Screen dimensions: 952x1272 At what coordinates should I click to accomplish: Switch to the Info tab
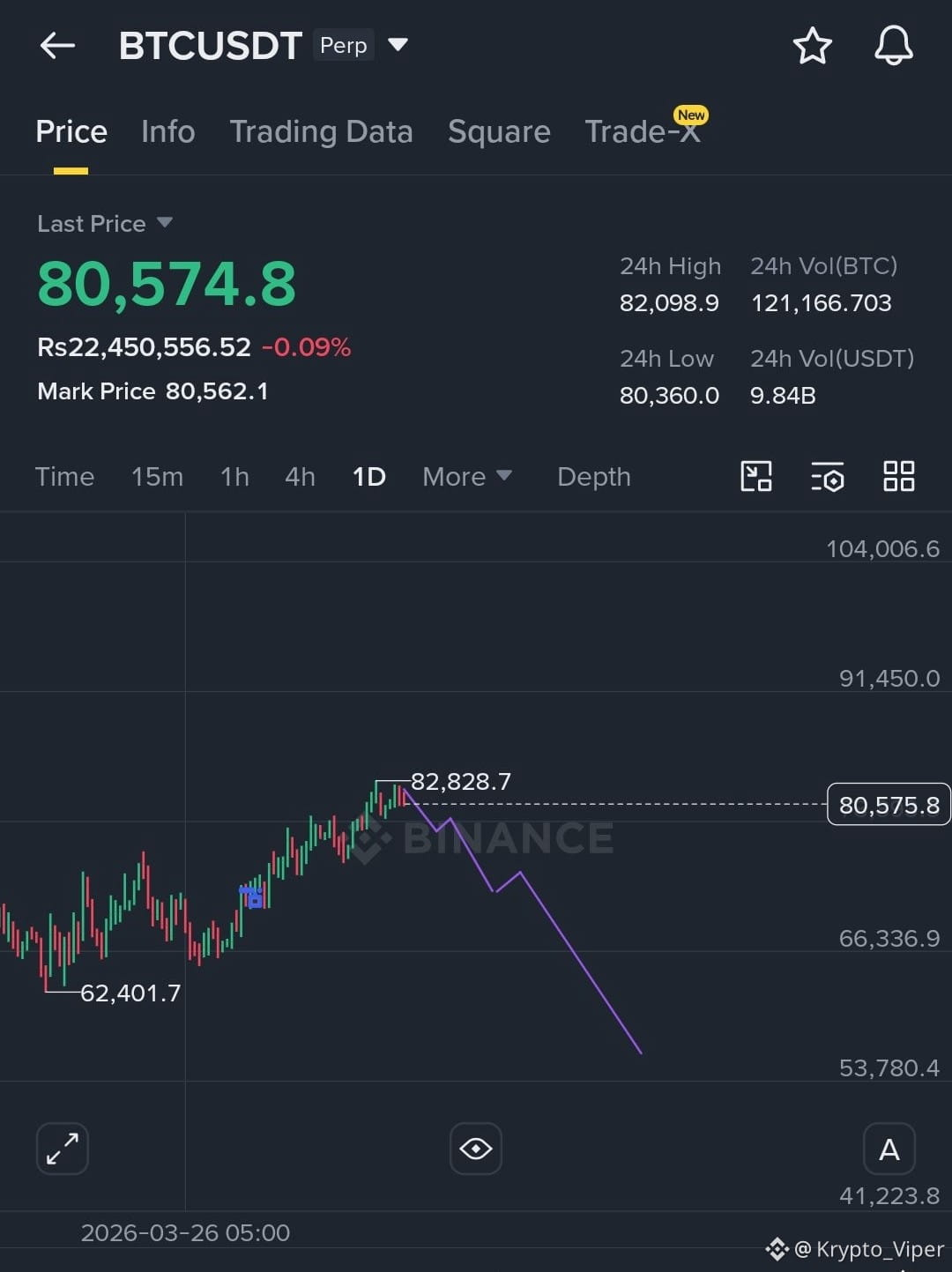point(168,132)
